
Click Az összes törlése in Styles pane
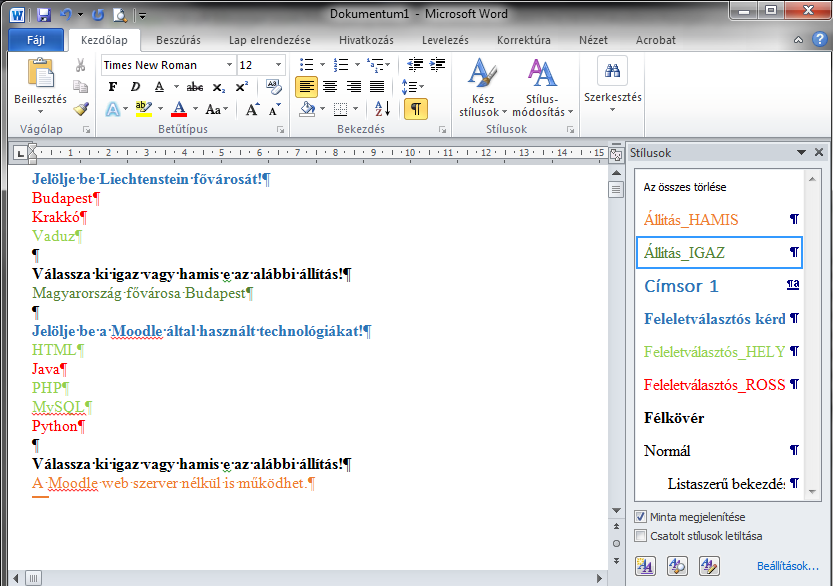(686, 187)
